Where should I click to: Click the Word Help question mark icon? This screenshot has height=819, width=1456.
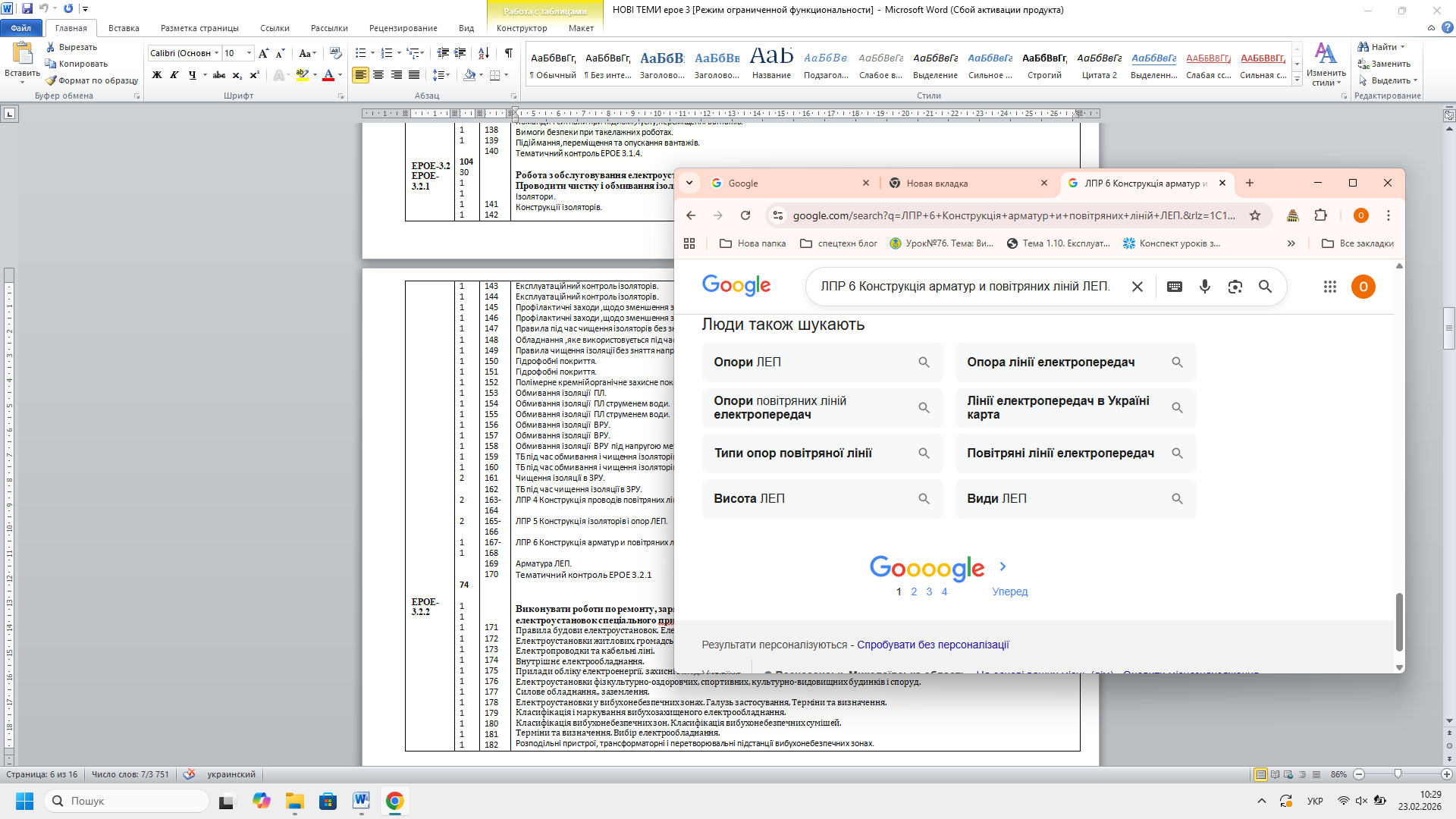(x=1447, y=28)
